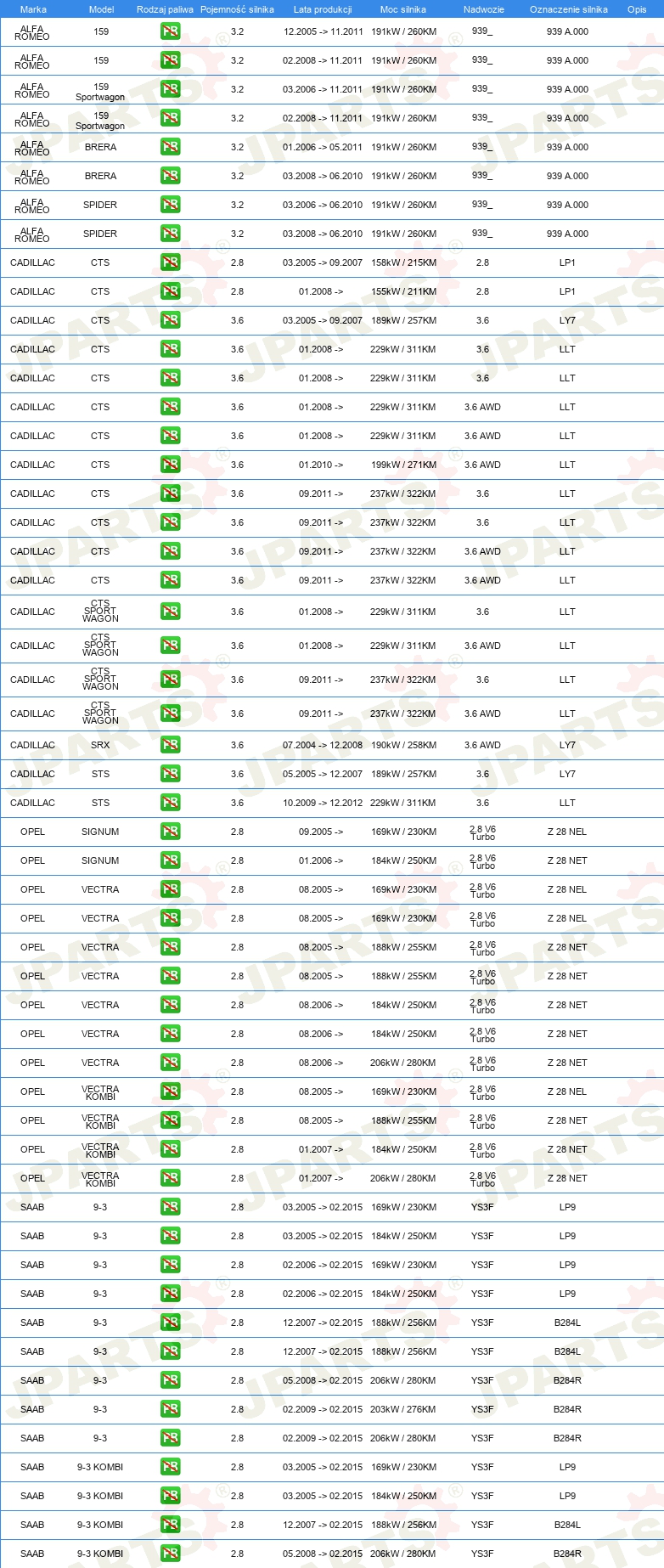The width and height of the screenshot is (664, 1568).
Task: Click fuel icon in Vectra Kombi 169kW row
Action: click(170, 1091)
